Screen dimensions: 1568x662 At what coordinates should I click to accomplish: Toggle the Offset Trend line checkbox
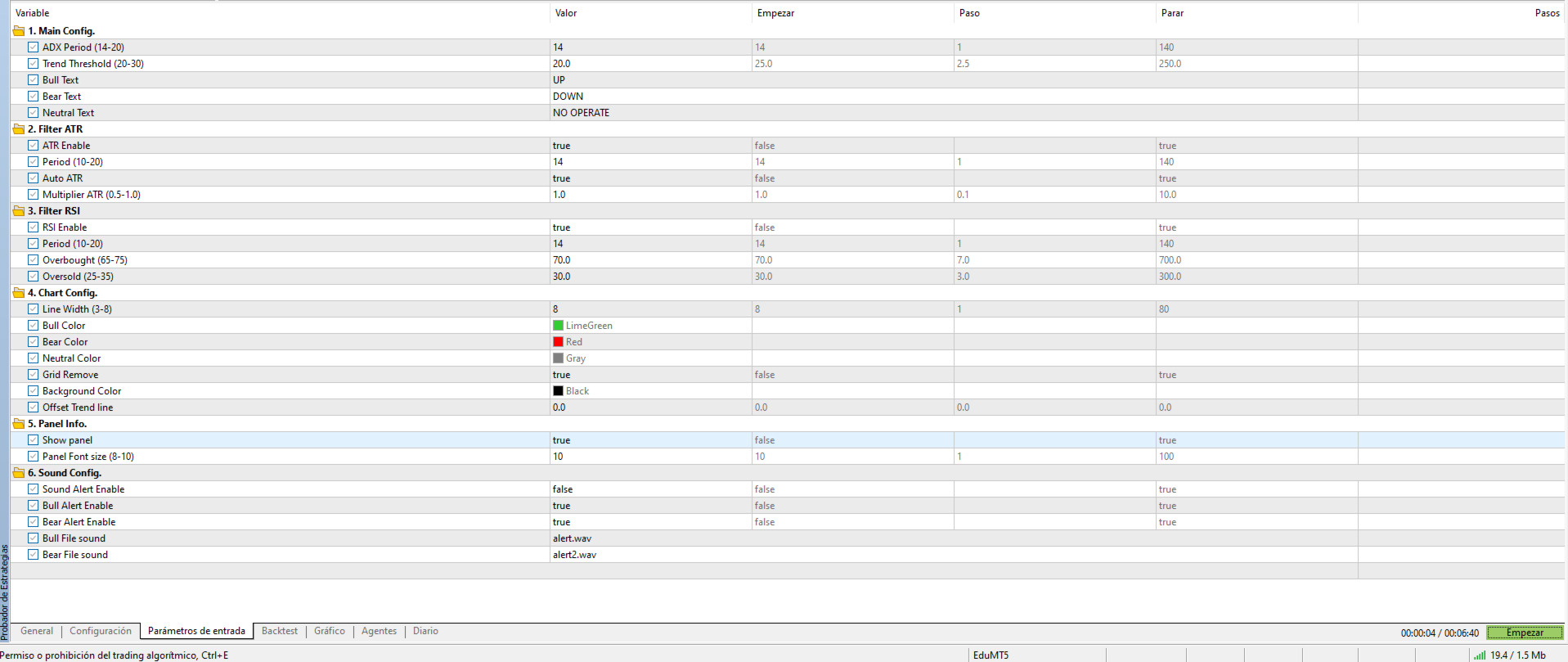[x=34, y=408]
